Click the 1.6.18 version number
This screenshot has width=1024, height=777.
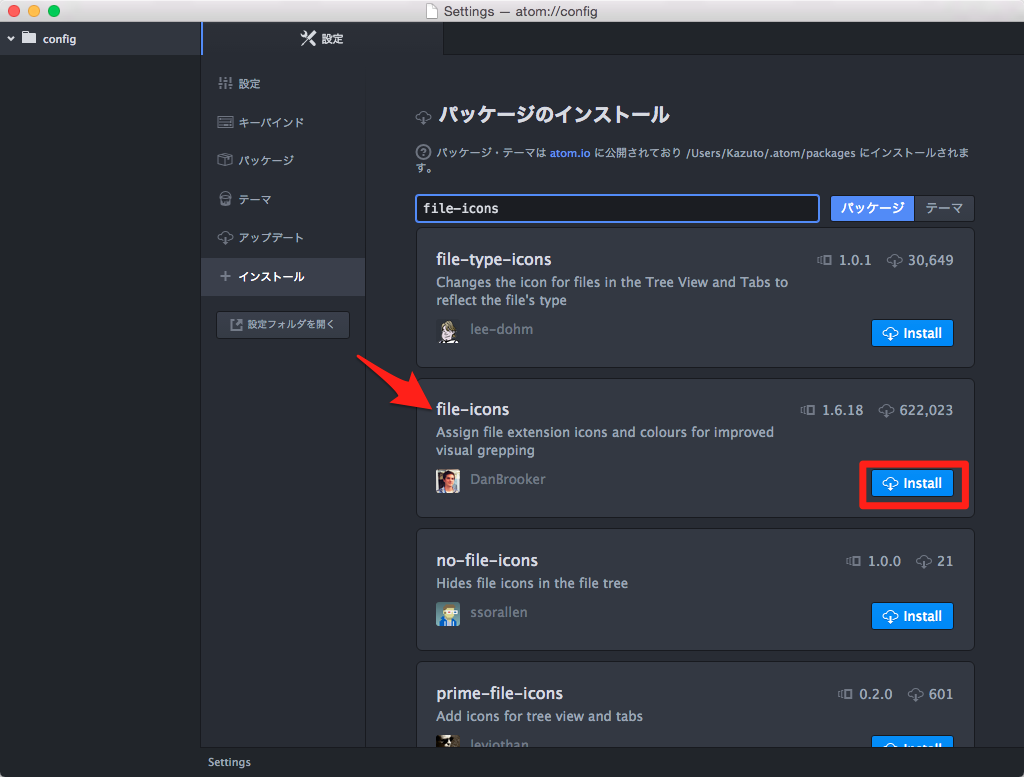tap(842, 410)
